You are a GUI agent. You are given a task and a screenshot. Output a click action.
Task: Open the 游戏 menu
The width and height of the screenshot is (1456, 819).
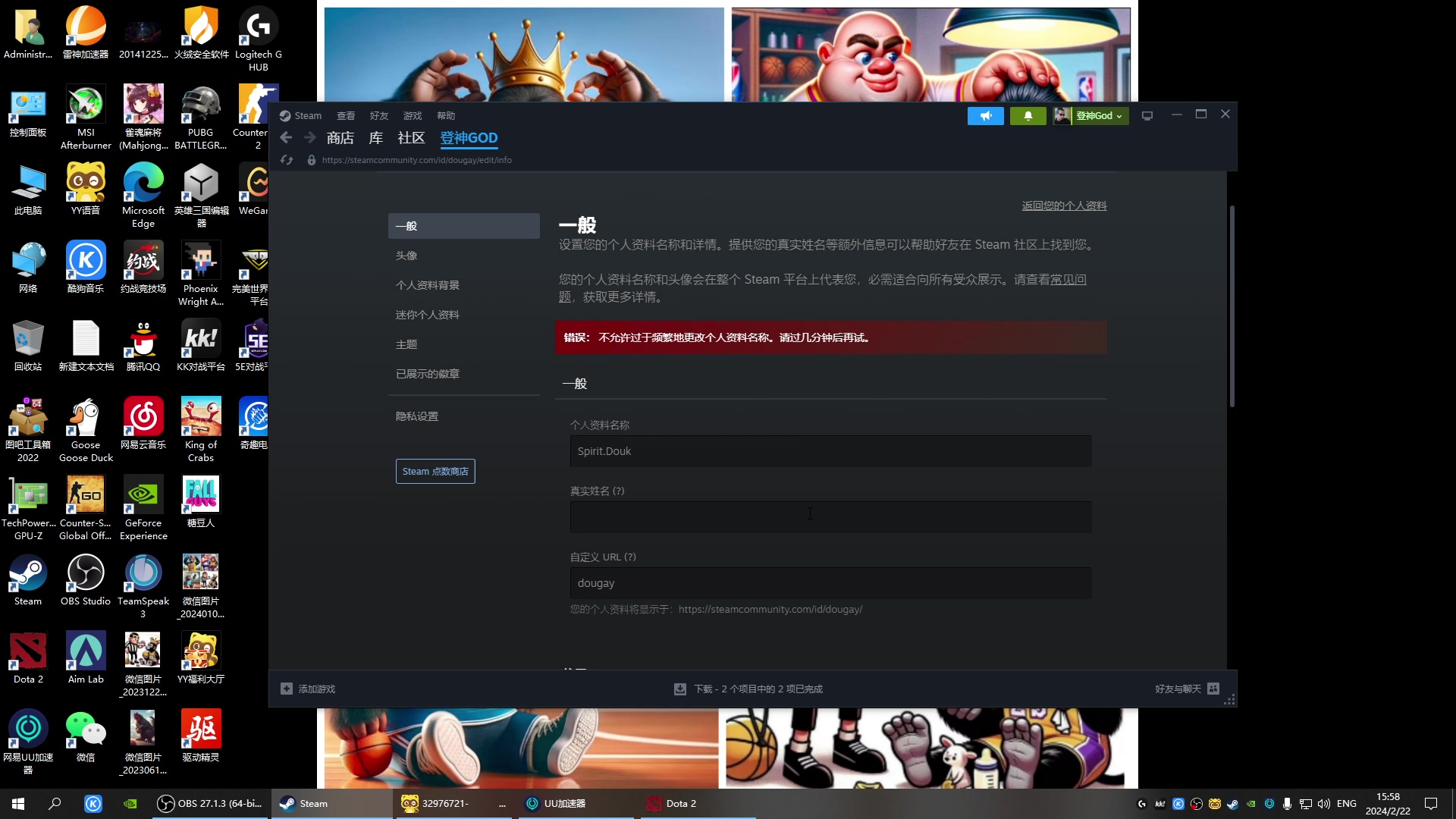[x=413, y=116]
